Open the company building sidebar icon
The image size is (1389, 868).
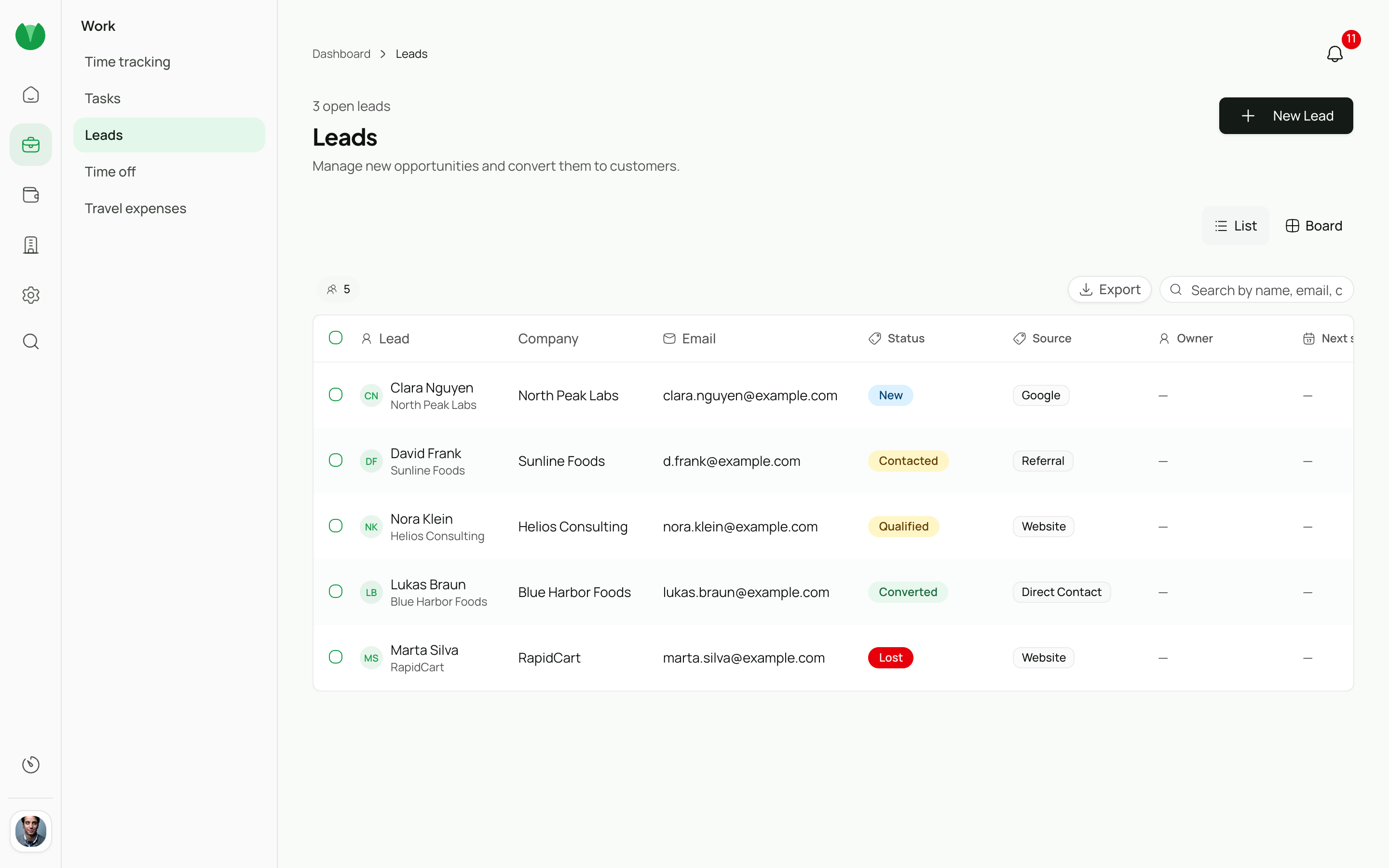coord(30,244)
